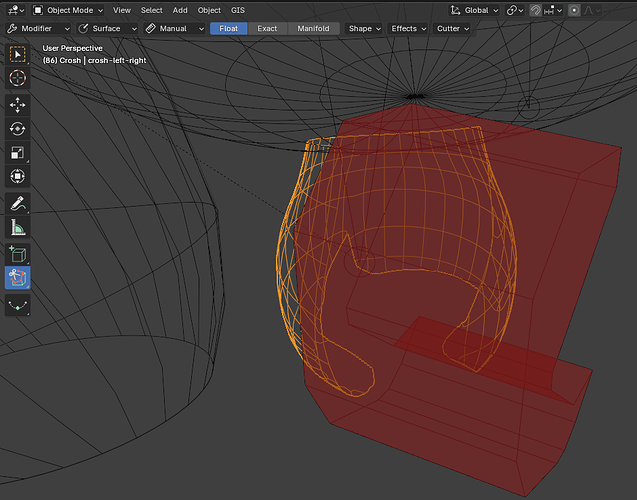Open the proportional falloff dropdown
Screen dimensions: 637x500
point(592,10)
